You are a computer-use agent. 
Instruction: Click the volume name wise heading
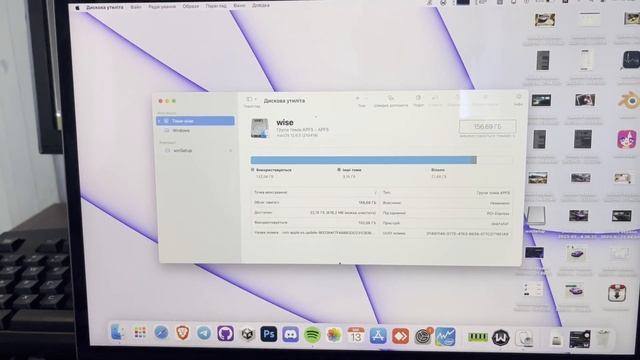(x=284, y=122)
